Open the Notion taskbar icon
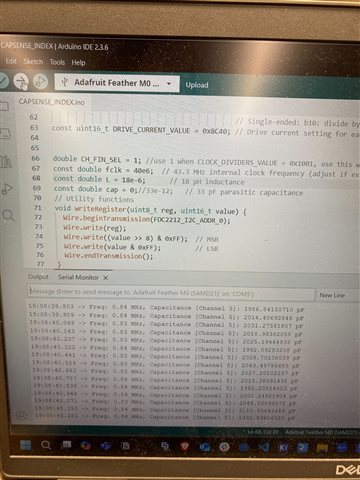 point(125,446)
